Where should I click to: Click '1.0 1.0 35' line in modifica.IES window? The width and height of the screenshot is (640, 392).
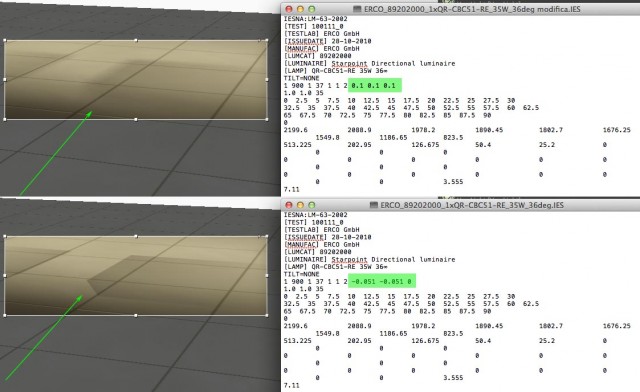tap(303, 93)
